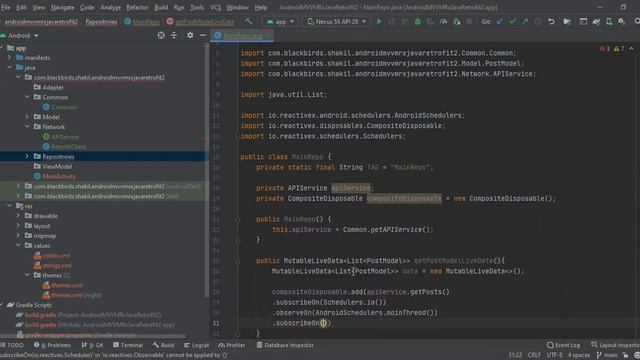The height and width of the screenshot is (360, 640).
Task: Click the Search Everywhere magnifier icon
Action: [637, 21]
